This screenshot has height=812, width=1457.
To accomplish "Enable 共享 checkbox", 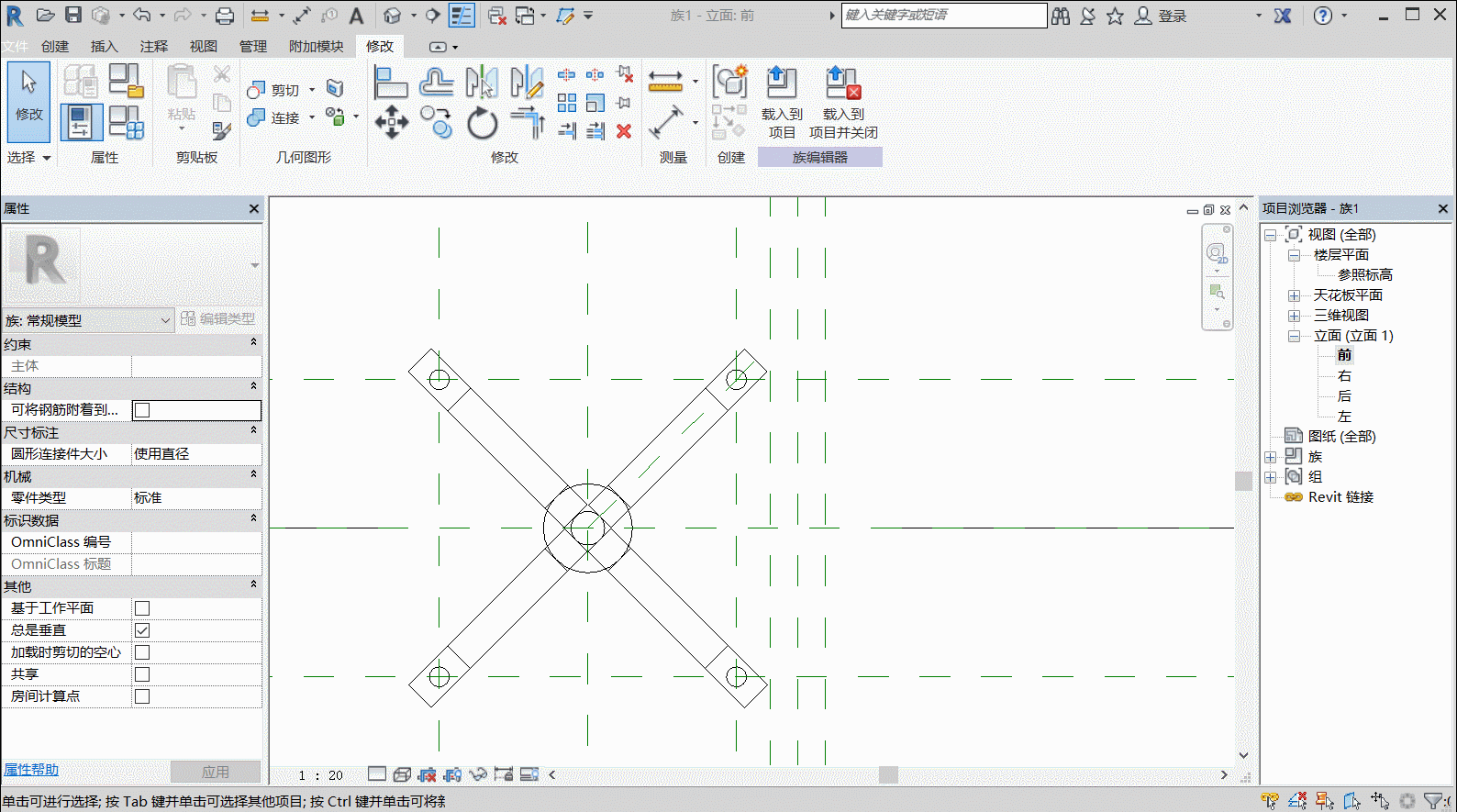I will click(x=142, y=674).
